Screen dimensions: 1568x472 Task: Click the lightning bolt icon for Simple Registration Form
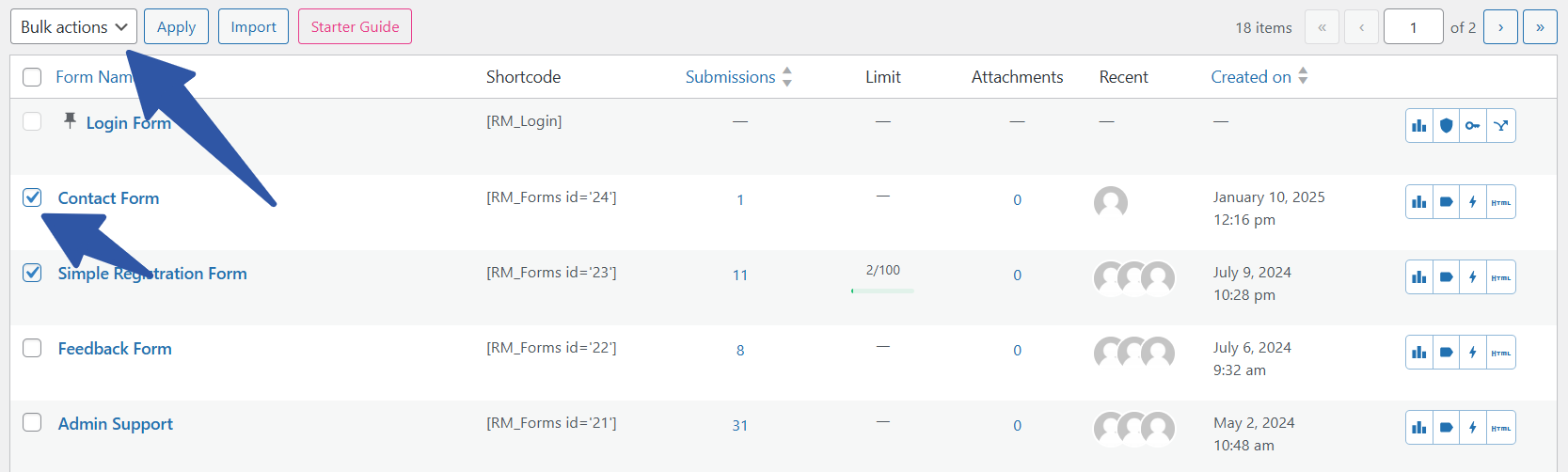[x=1473, y=277]
